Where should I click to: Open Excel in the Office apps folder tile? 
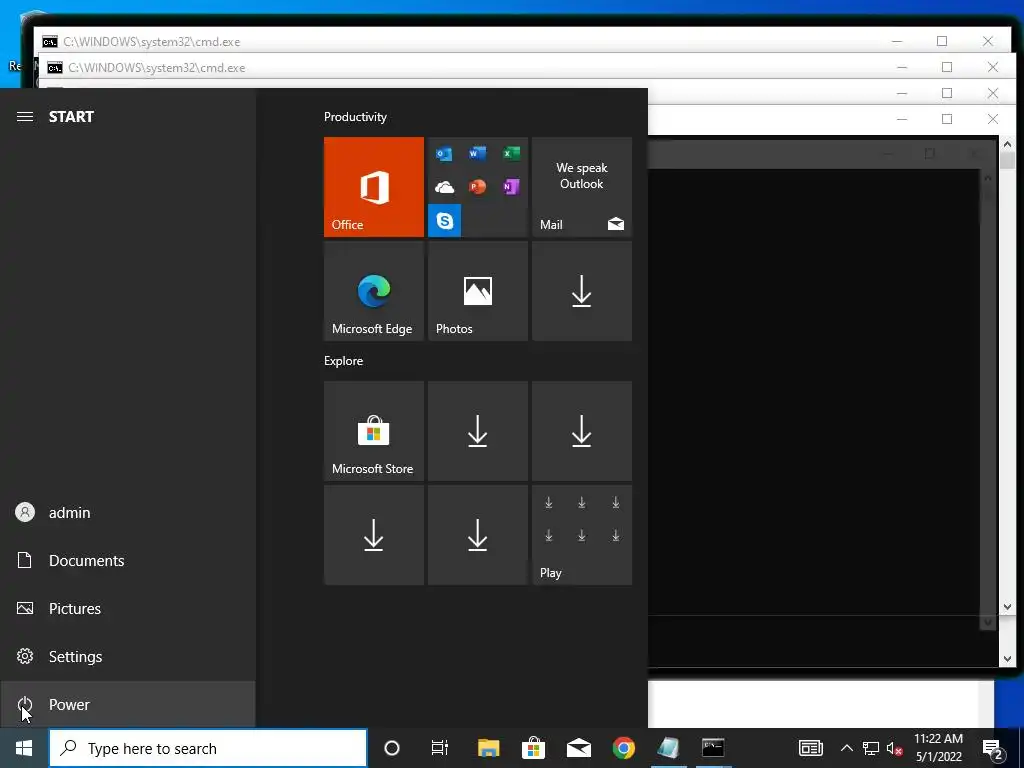point(511,153)
